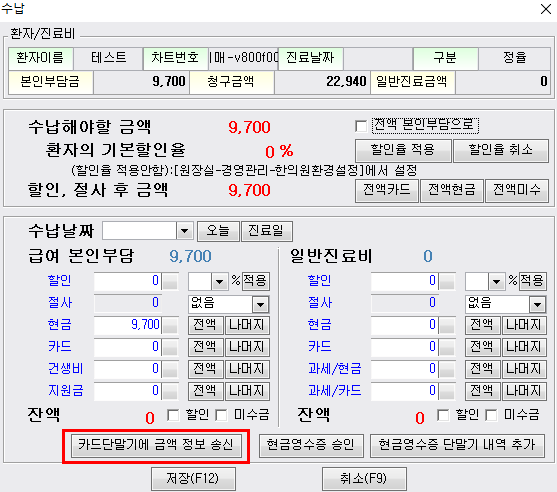Screen dimensions: 557x492
Task: Open 일반진료비 절사 없음 dropdown
Action: tap(537, 304)
